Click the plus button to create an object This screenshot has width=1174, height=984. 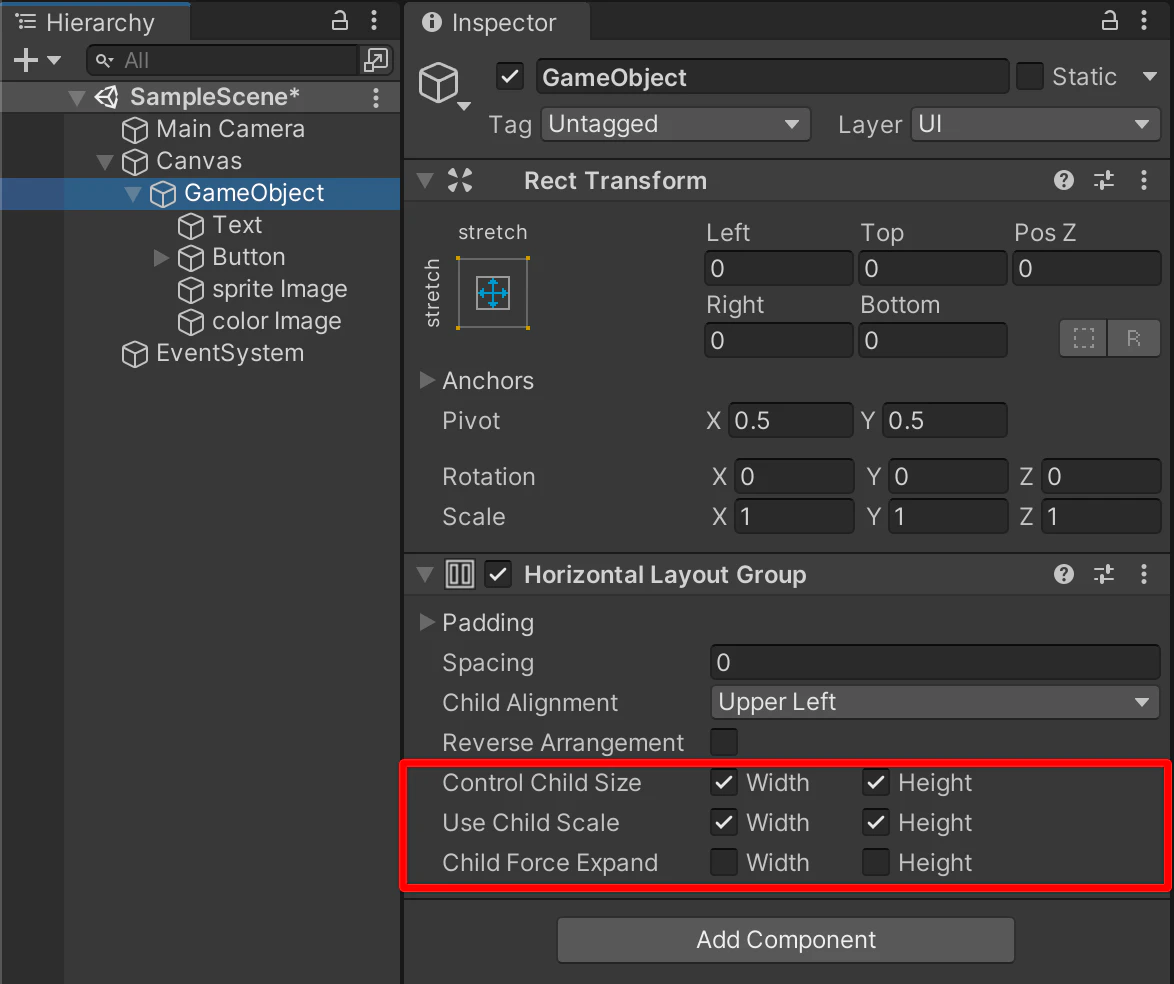click(26, 60)
